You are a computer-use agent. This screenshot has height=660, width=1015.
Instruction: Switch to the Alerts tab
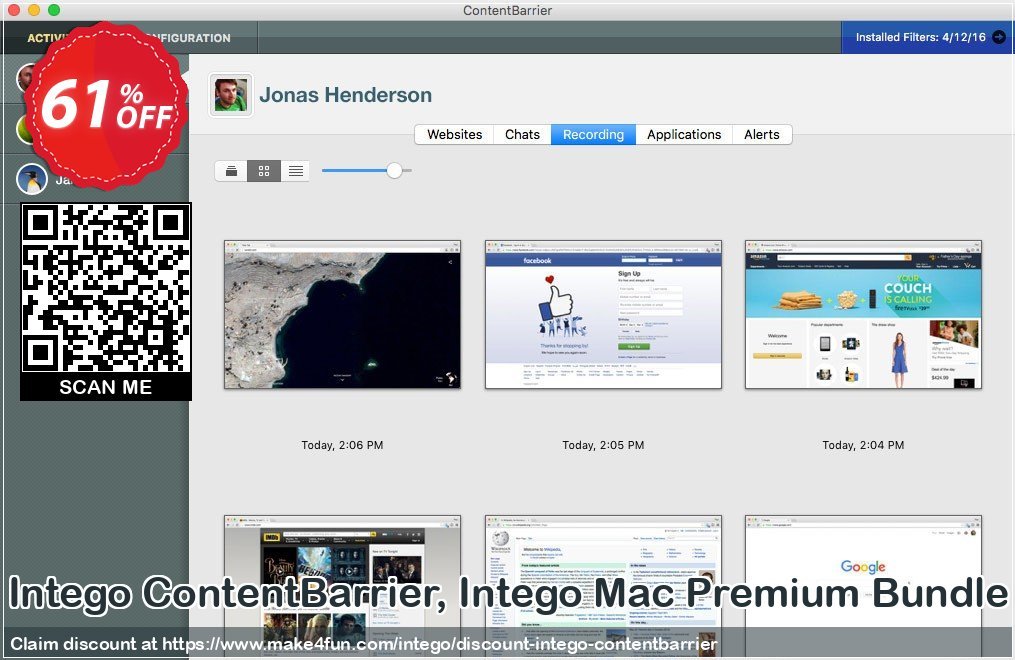(762, 135)
